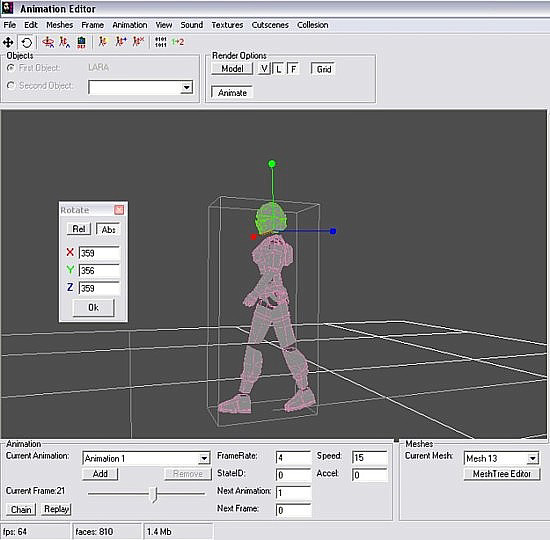Click the red X-axis gizmo handle

(254, 237)
